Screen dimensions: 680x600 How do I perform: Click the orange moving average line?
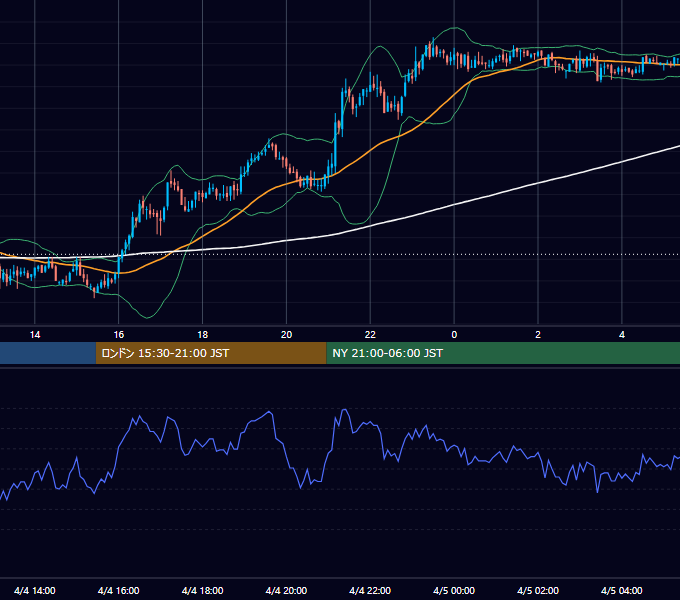click(x=370, y=150)
